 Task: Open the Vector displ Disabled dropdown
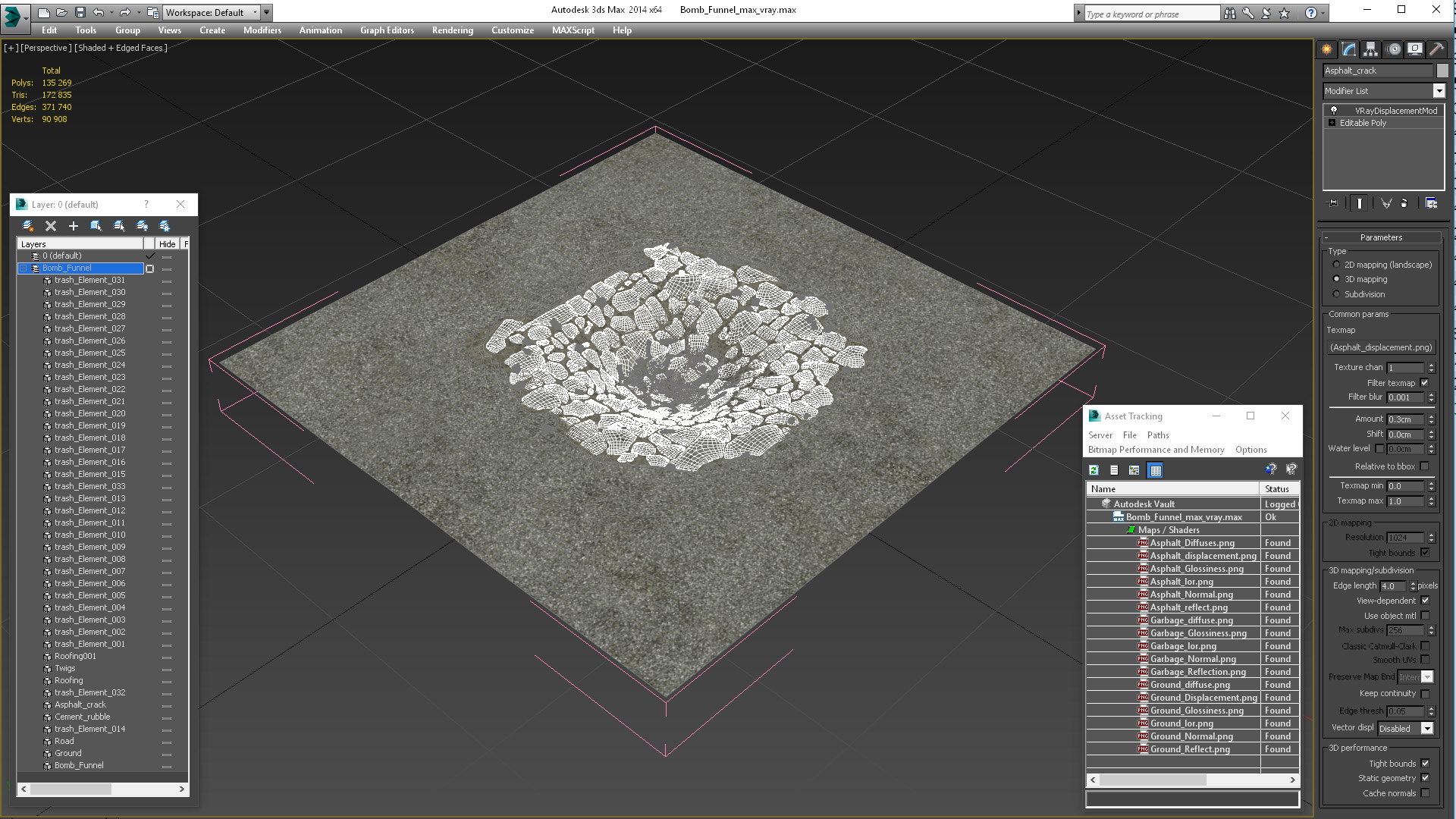click(x=1406, y=729)
